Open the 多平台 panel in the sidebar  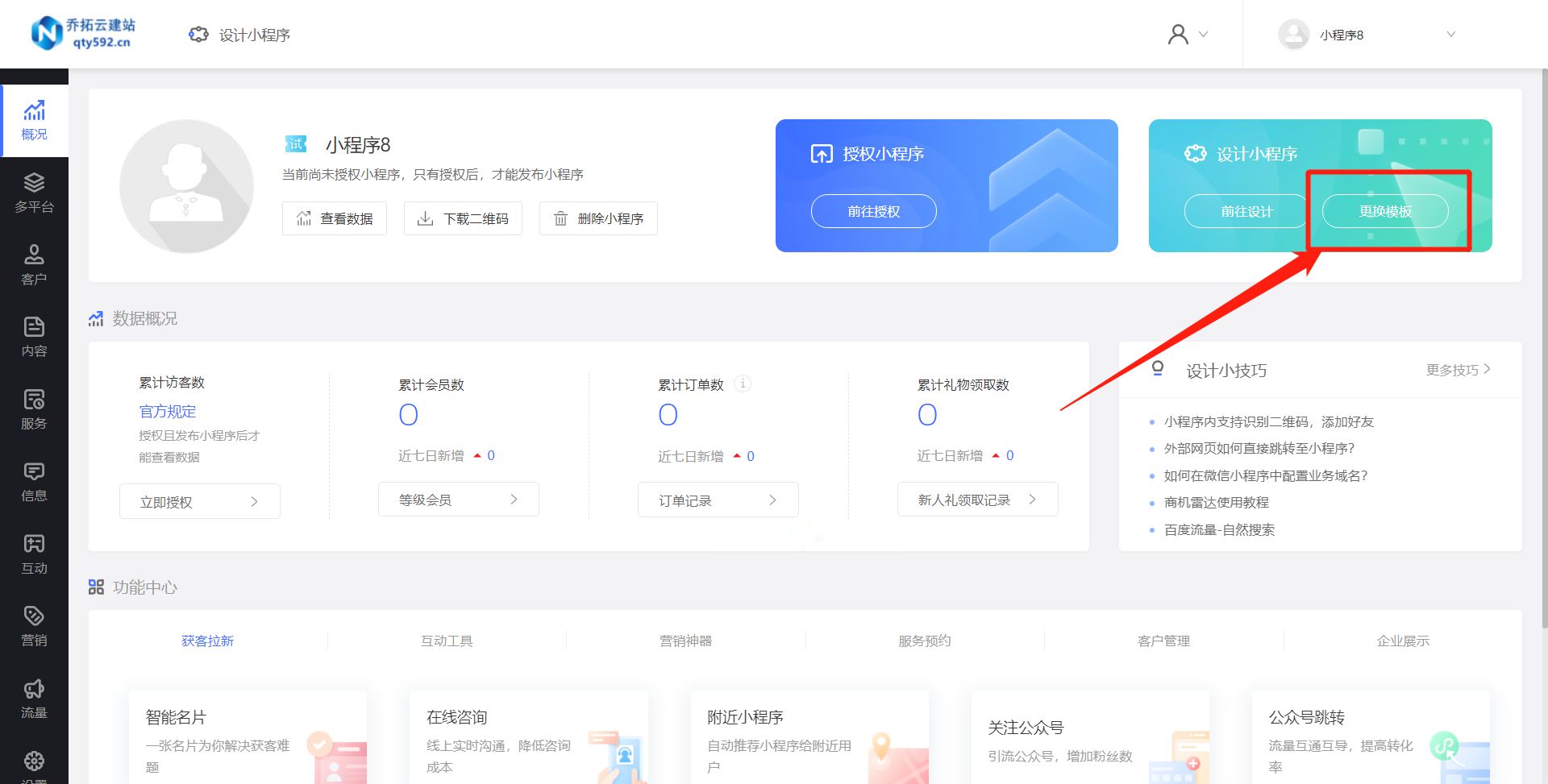[34, 192]
